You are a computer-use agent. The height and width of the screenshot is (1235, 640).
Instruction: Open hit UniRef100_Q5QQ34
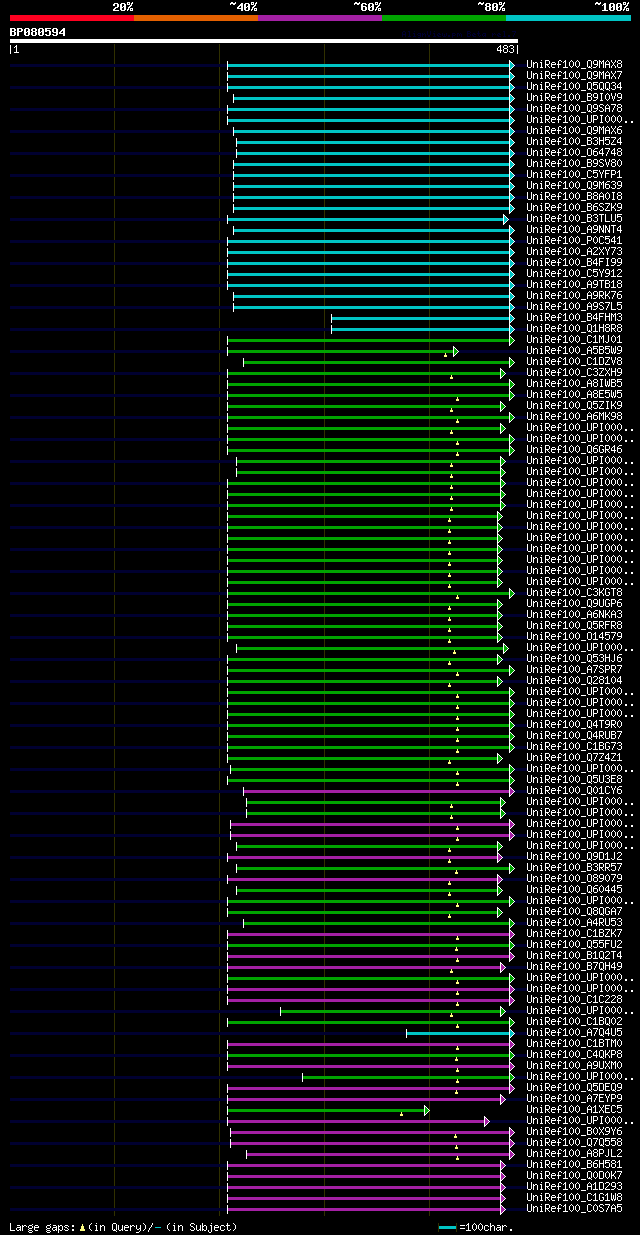click(x=576, y=87)
